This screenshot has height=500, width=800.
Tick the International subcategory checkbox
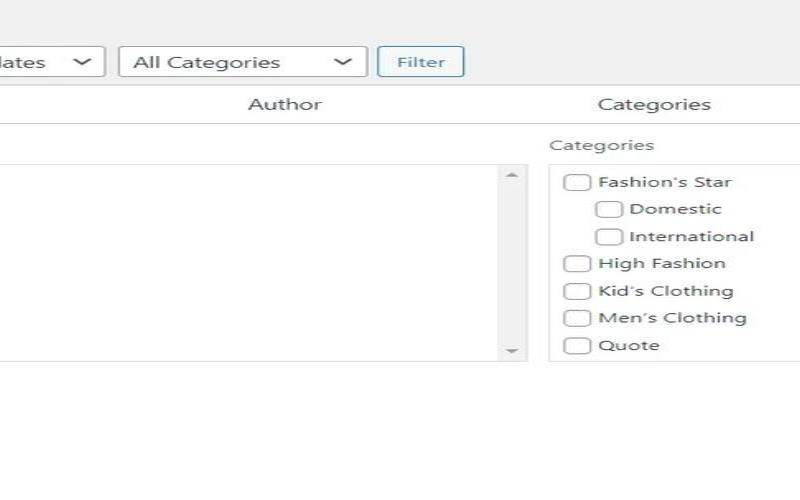coord(609,237)
